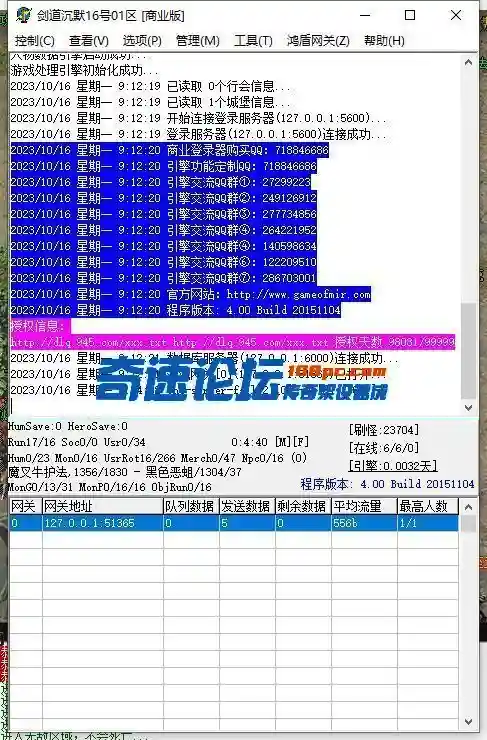
Task: Click the dlq.945.com authorization URL line
Action: tap(233, 342)
